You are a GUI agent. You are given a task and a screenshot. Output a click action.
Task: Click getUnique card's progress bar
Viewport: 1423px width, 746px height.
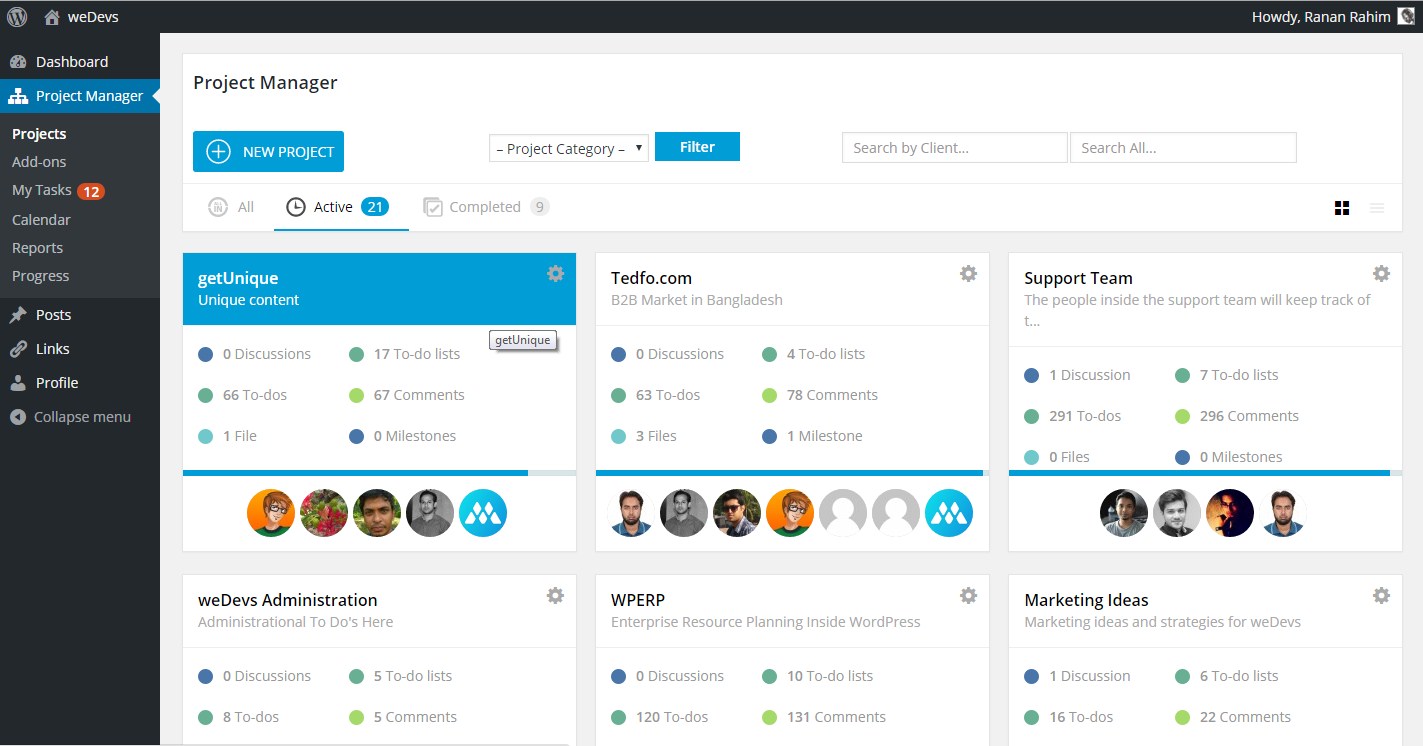[x=379, y=473]
